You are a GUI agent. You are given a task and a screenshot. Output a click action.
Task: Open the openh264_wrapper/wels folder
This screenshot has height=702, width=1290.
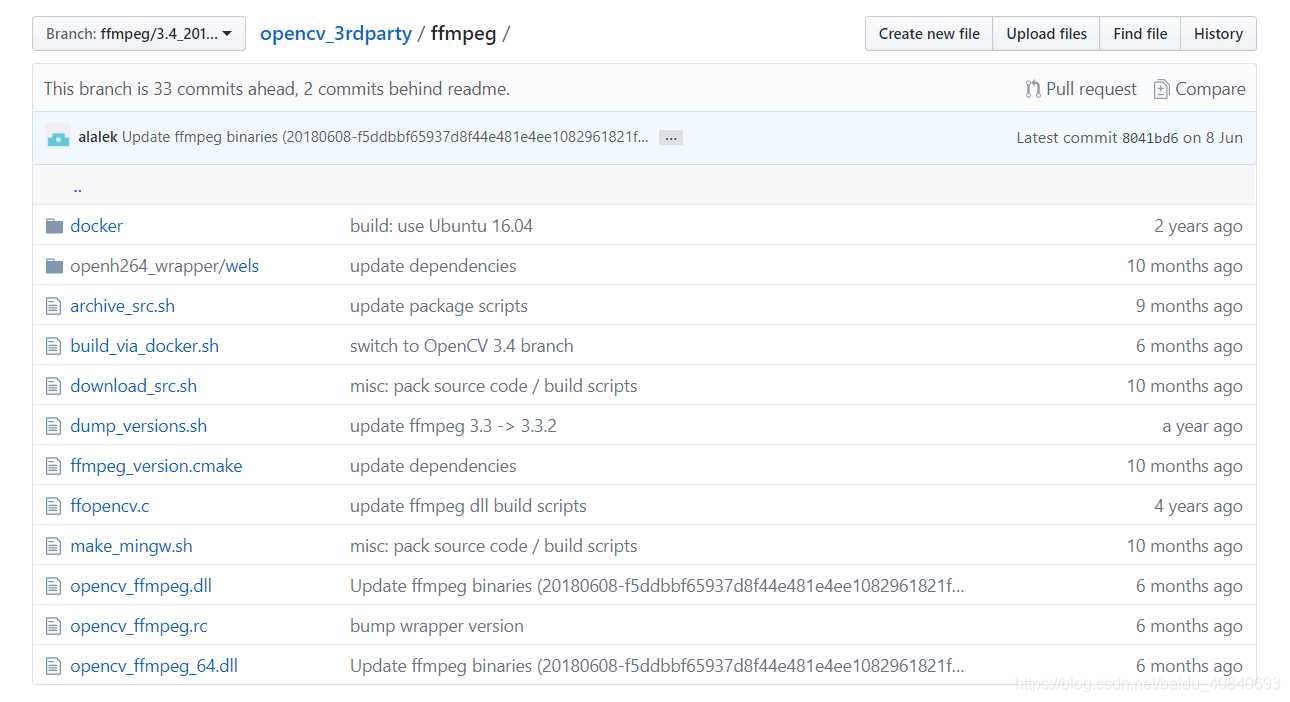point(164,266)
